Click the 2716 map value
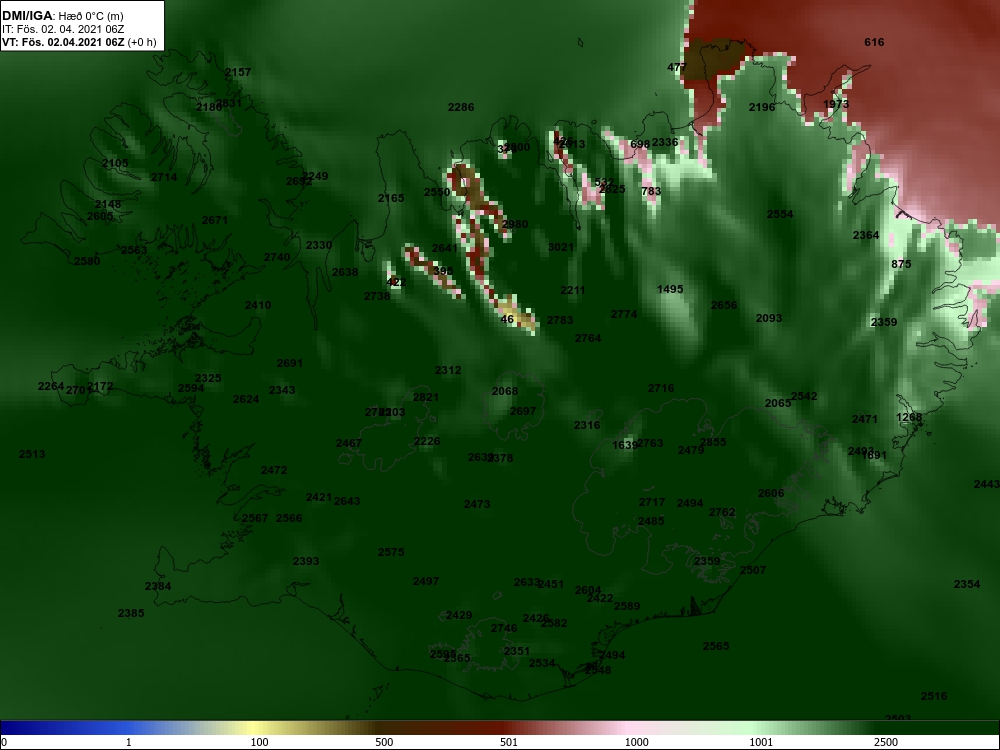 pos(661,388)
